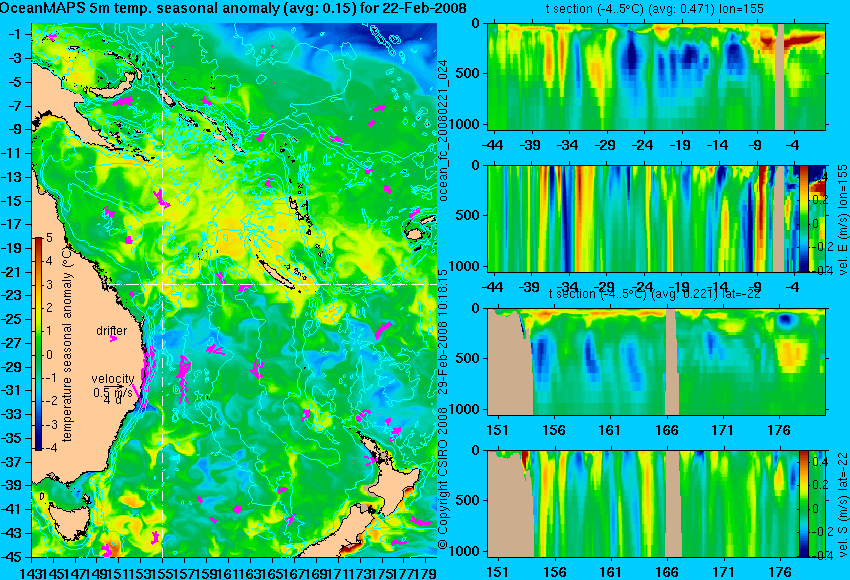Click the vel. E color scale bar
This screenshot has width=850, height=580.
[x=804, y=218]
